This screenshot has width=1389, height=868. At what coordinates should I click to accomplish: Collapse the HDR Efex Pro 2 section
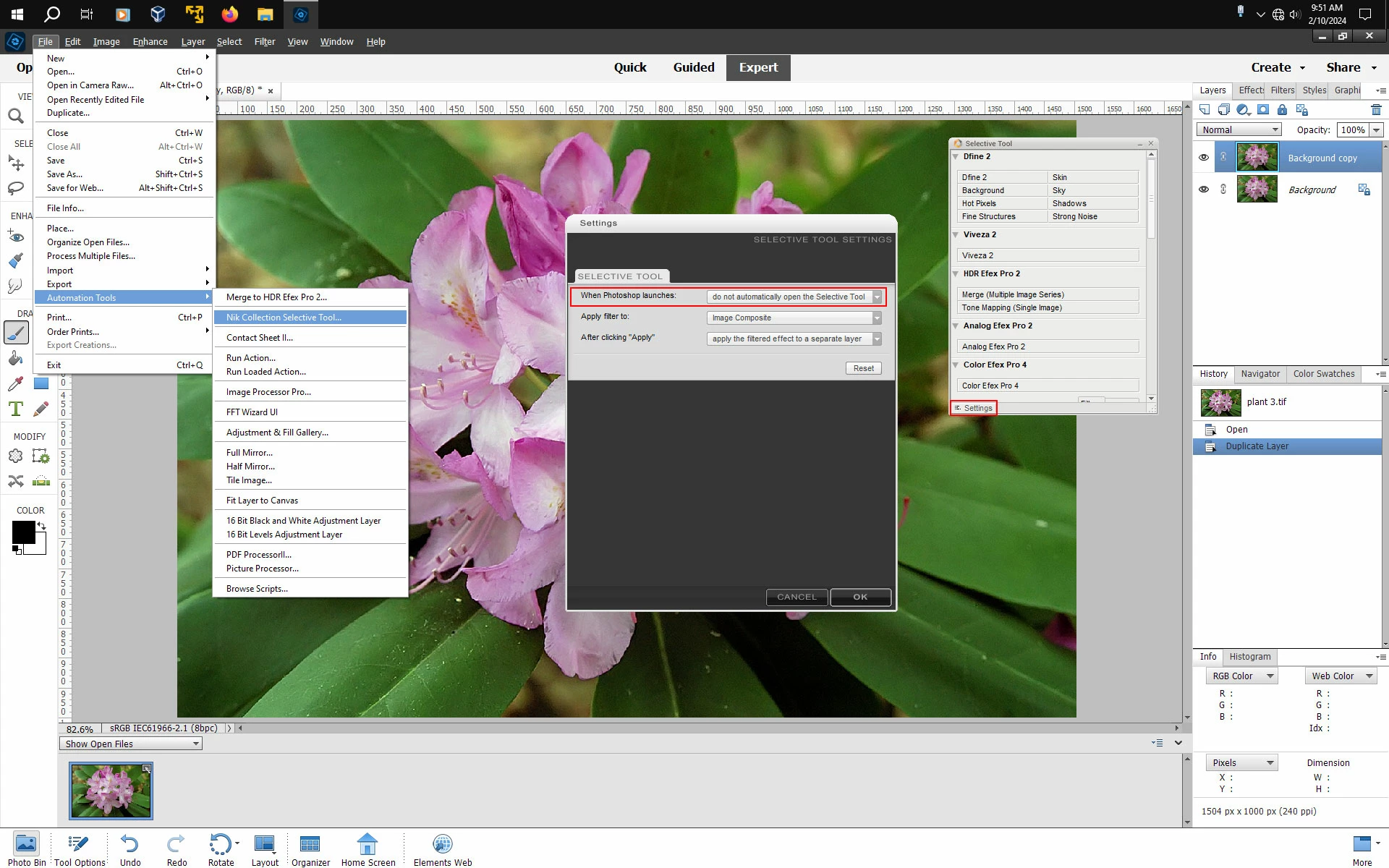[x=956, y=273]
